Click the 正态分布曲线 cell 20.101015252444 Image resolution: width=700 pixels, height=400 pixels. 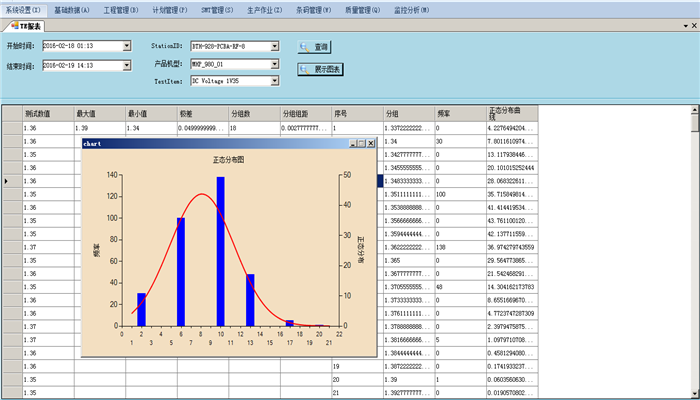click(512, 167)
